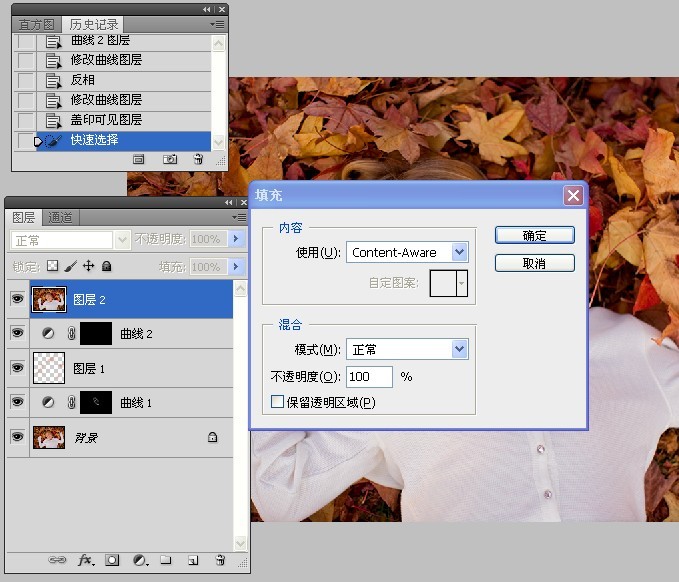Click the 曲线 1 adjustment icon
This screenshot has width=679, height=582.
pos(48,402)
